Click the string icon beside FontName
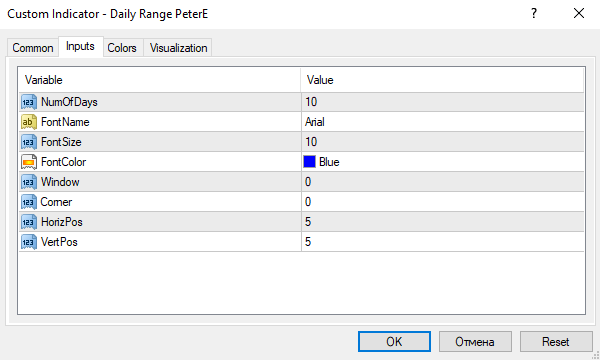The width and height of the screenshot is (600, 360). (x=29, y=122)
